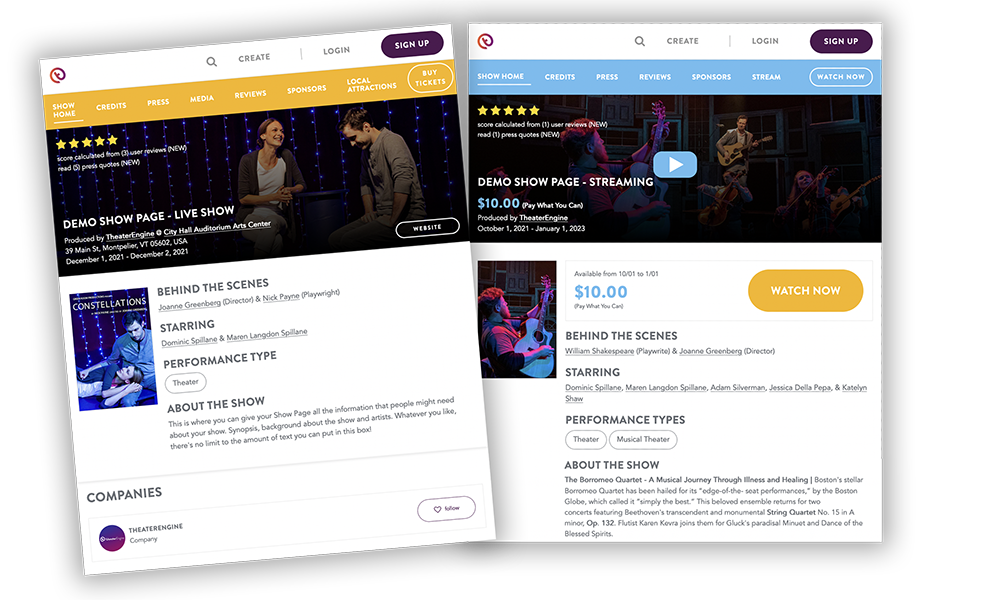Screen dimensions: 1000x600
Task: Follow the TheaterEngine company with heart button
Action: click(x=446, y=509)
